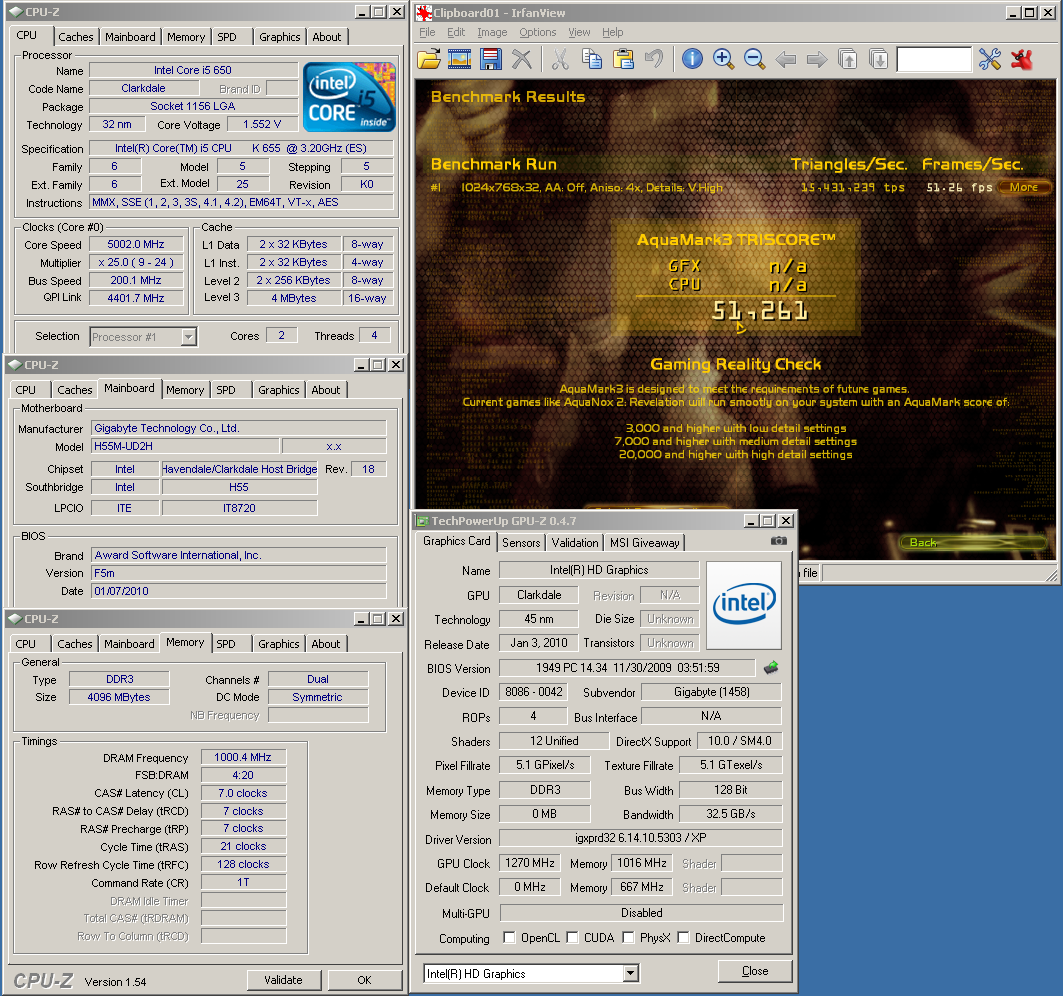1063x996 pixels.
Task: Toggle the PhysX checkbox in GPU-Z
Action: (x=628, y=938)
